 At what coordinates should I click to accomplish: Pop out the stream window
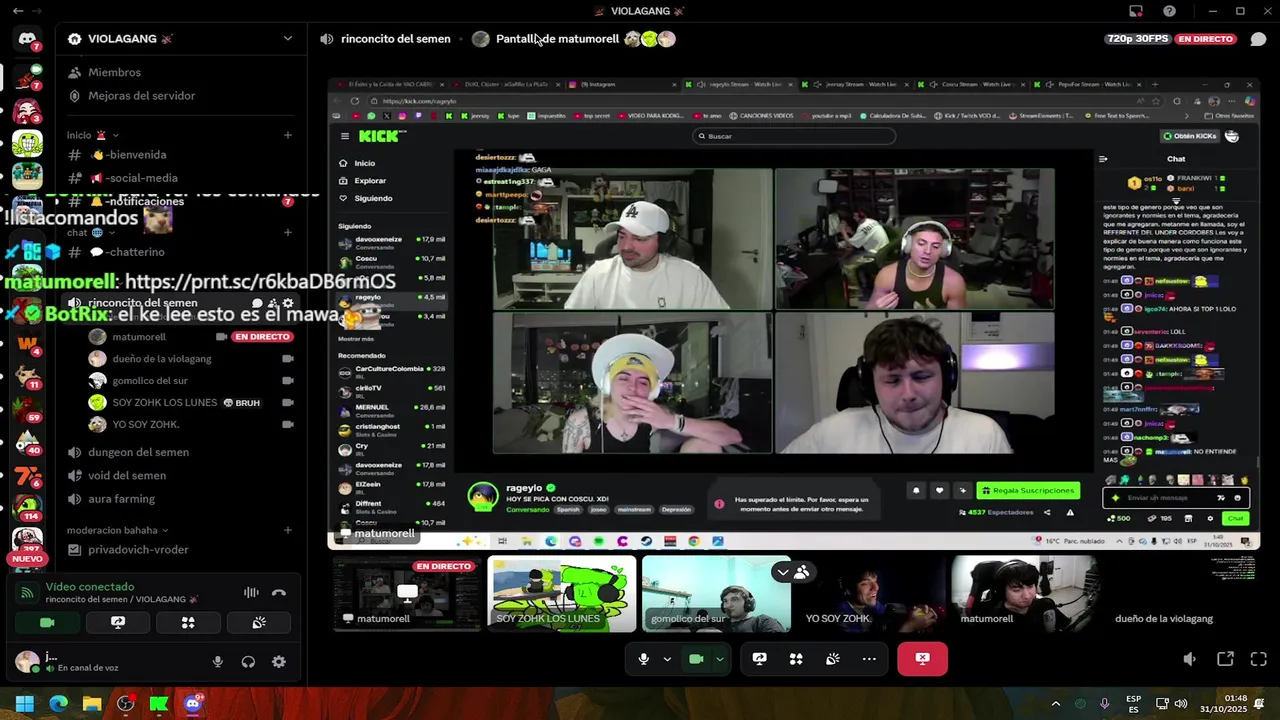tap(1225, 659)
